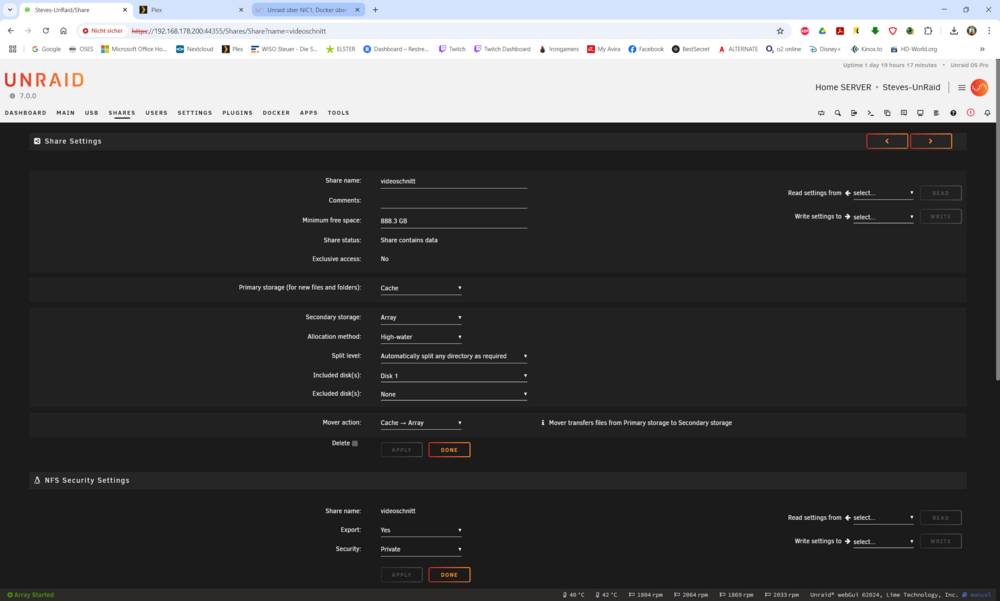Open the NFS Security Private dropdown

(x=421, y=549)
